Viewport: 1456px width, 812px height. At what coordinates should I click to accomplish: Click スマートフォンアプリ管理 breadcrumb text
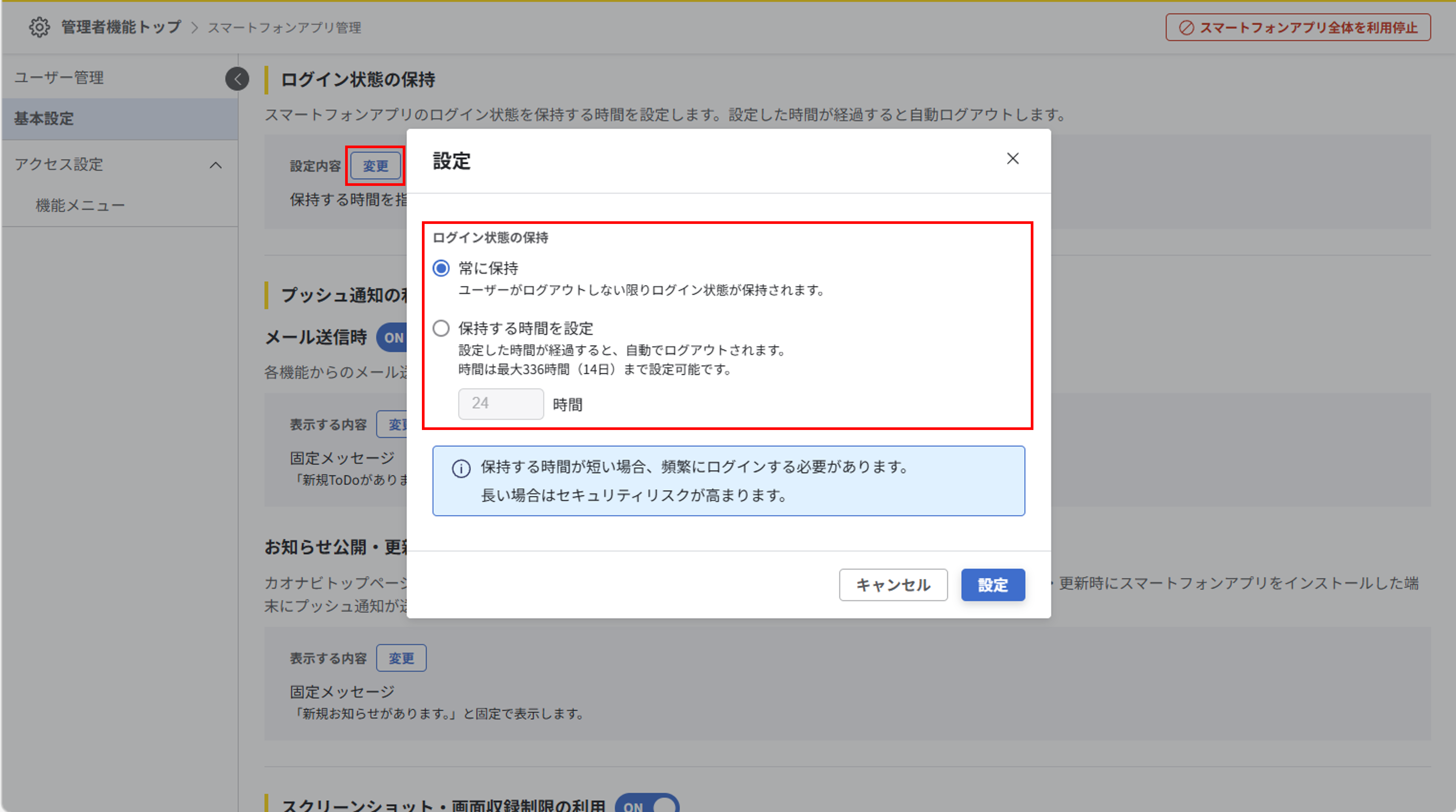[x=284, y=27]
